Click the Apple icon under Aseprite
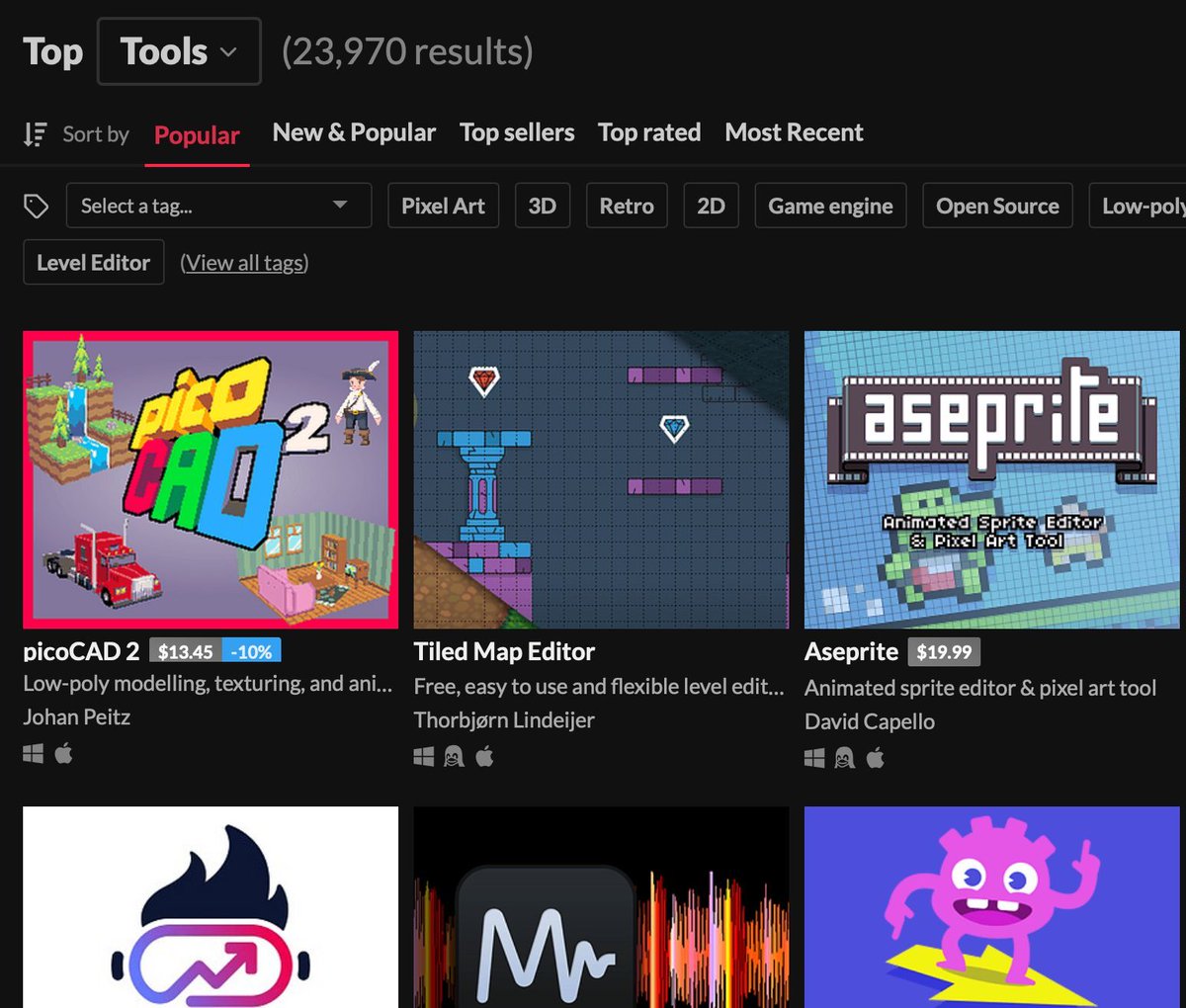Viewport: 1186px width, 1008px height. (x=876, y=758)
